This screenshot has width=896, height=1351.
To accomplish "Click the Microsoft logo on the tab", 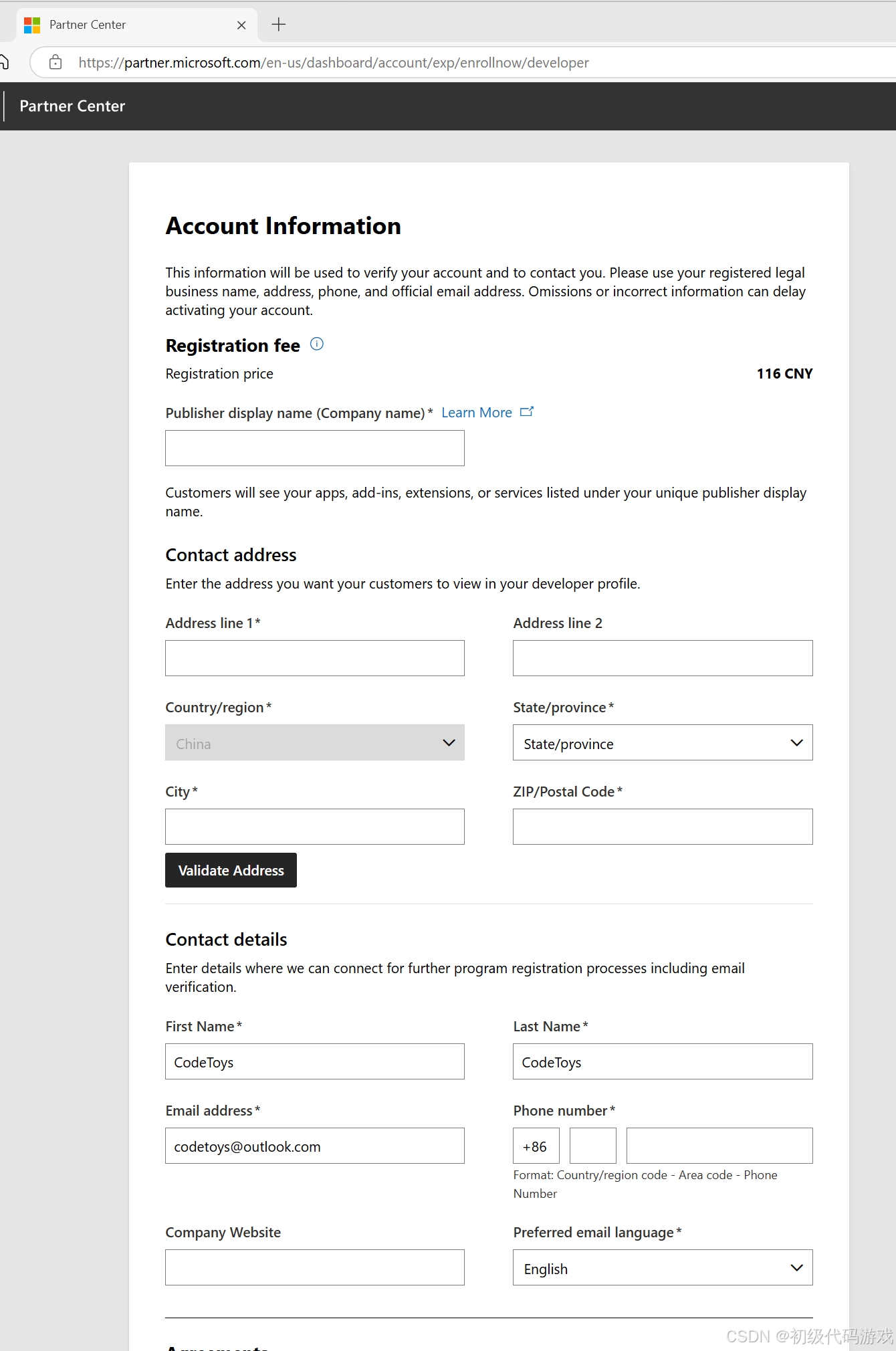I will click(32, 25).
